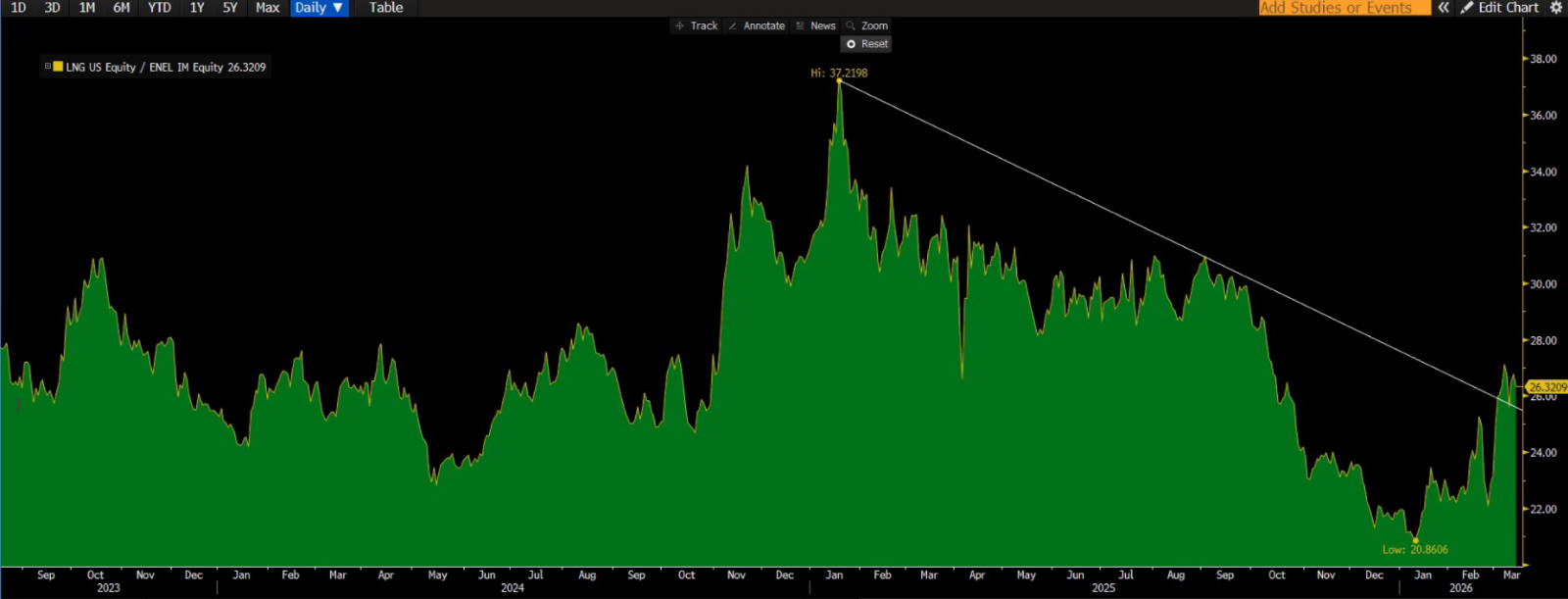Select the Zoom magnifier tool

coord(867,26)
